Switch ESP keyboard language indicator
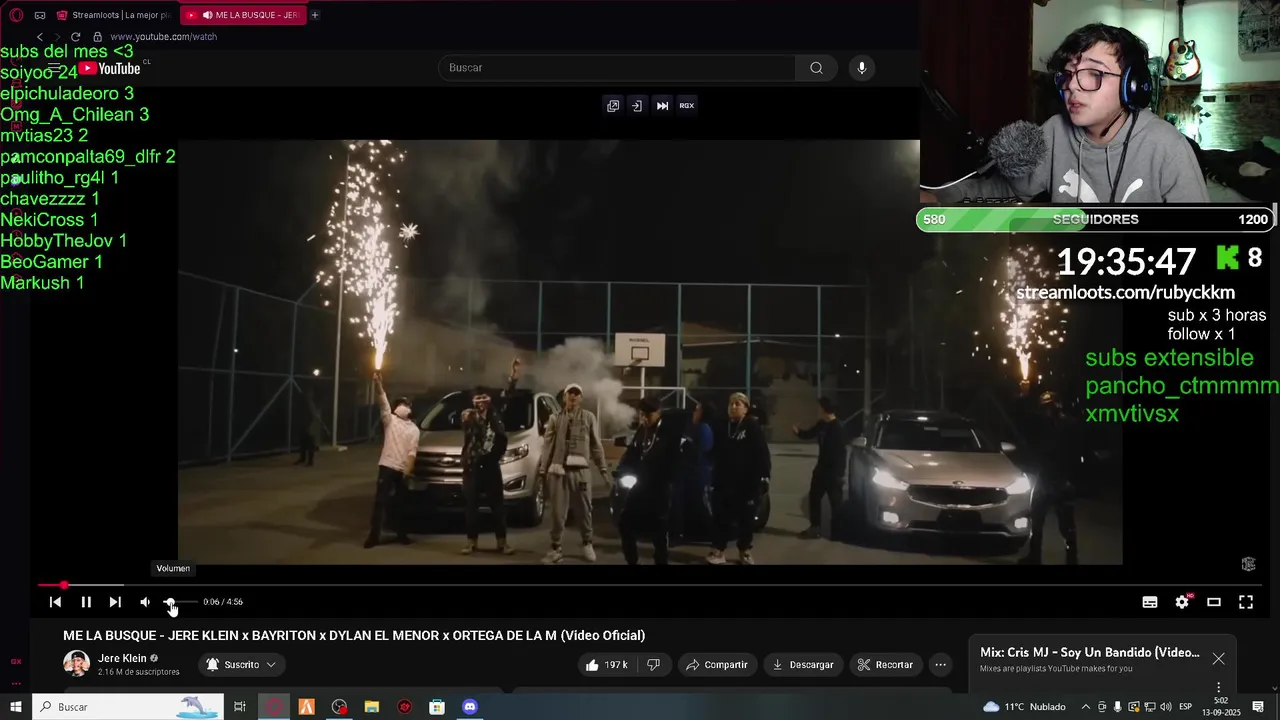The height and width of the screenshot is (720, 1280). [x=1185, y=707]
